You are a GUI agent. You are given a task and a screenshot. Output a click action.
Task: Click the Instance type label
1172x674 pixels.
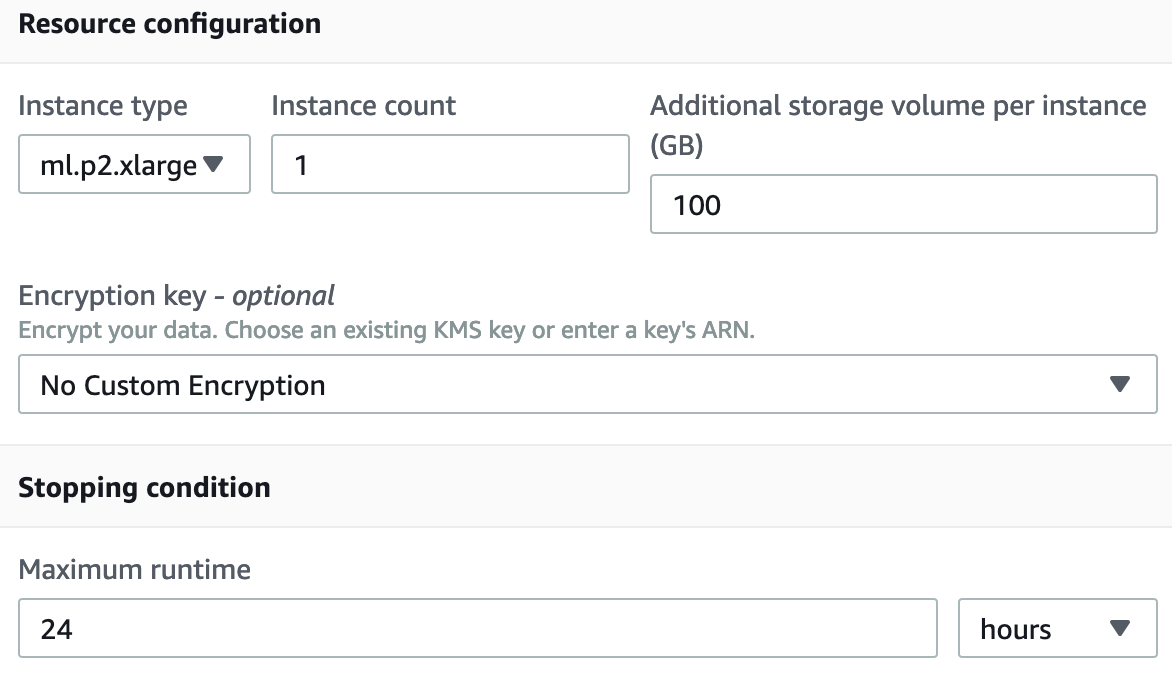click(103, 106)
